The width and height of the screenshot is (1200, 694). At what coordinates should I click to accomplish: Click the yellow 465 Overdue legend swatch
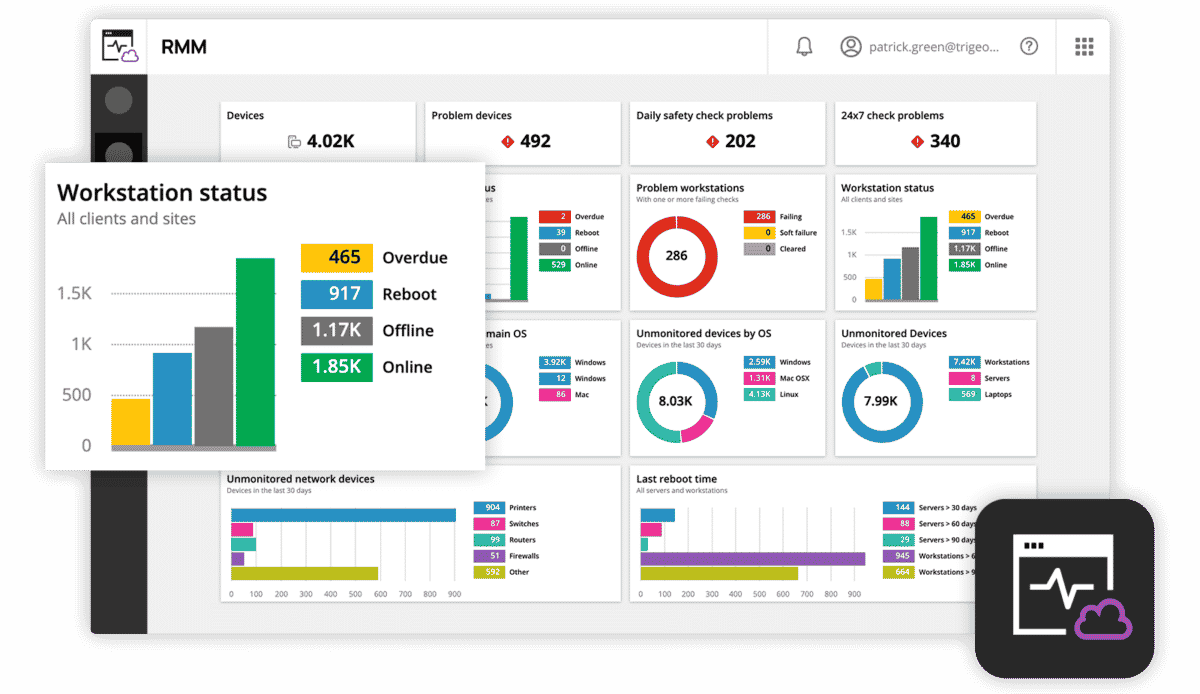pos(337,258)
